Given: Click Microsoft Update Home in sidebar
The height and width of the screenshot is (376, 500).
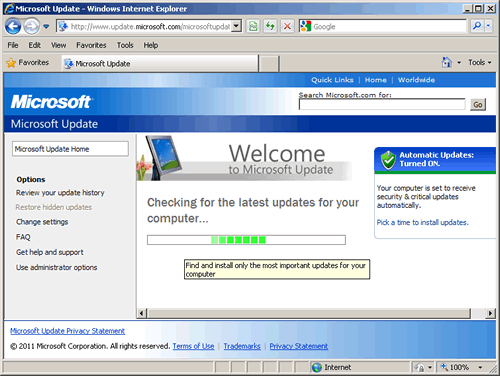Looking at the screenshot, I should pyautogui.click(x=70, y=149).
